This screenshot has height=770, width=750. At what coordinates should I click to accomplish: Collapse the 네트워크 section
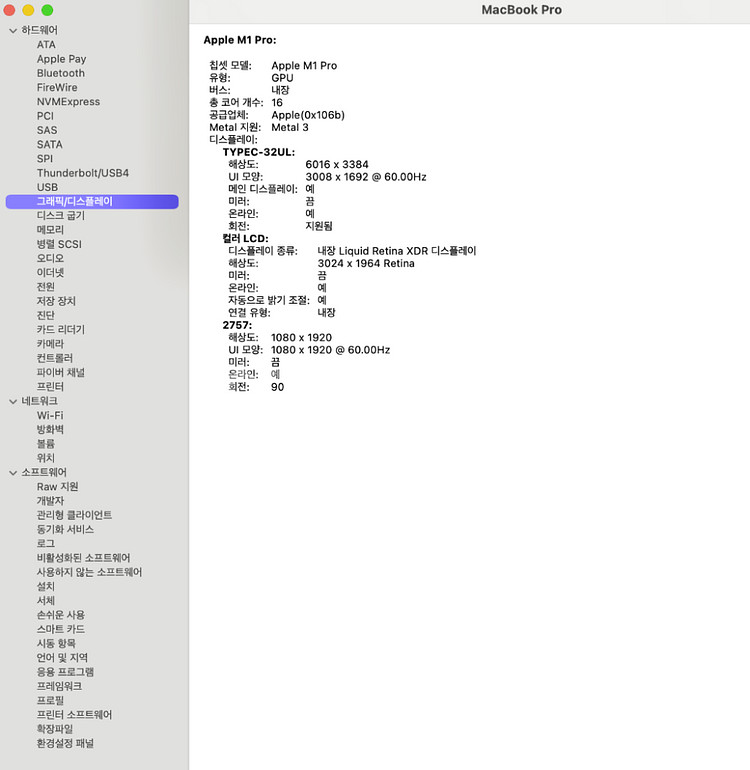(x=13, y=401)
